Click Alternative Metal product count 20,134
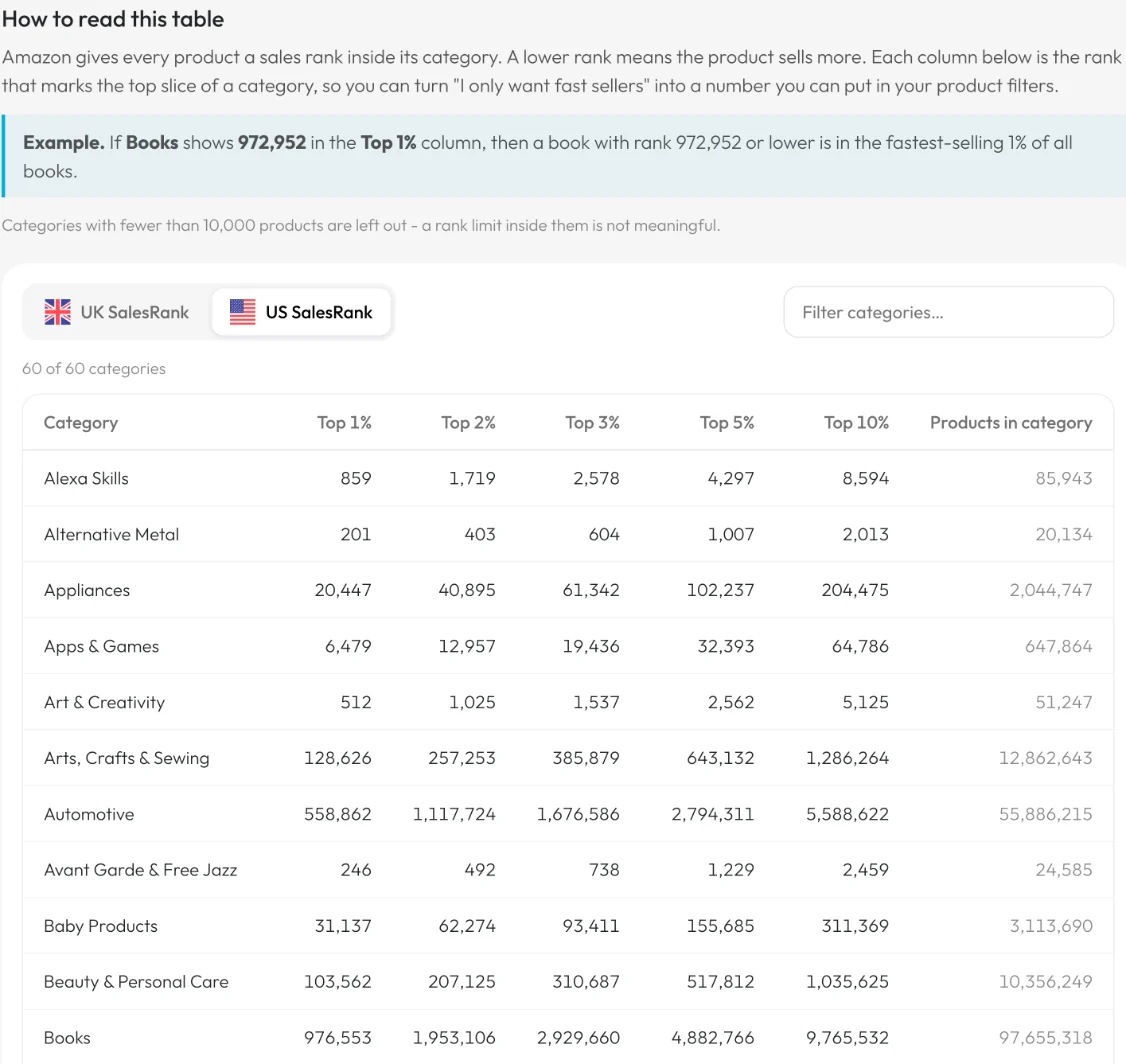The width and height of the screenshot is (1126, 1064). (x=1064, y=534)
